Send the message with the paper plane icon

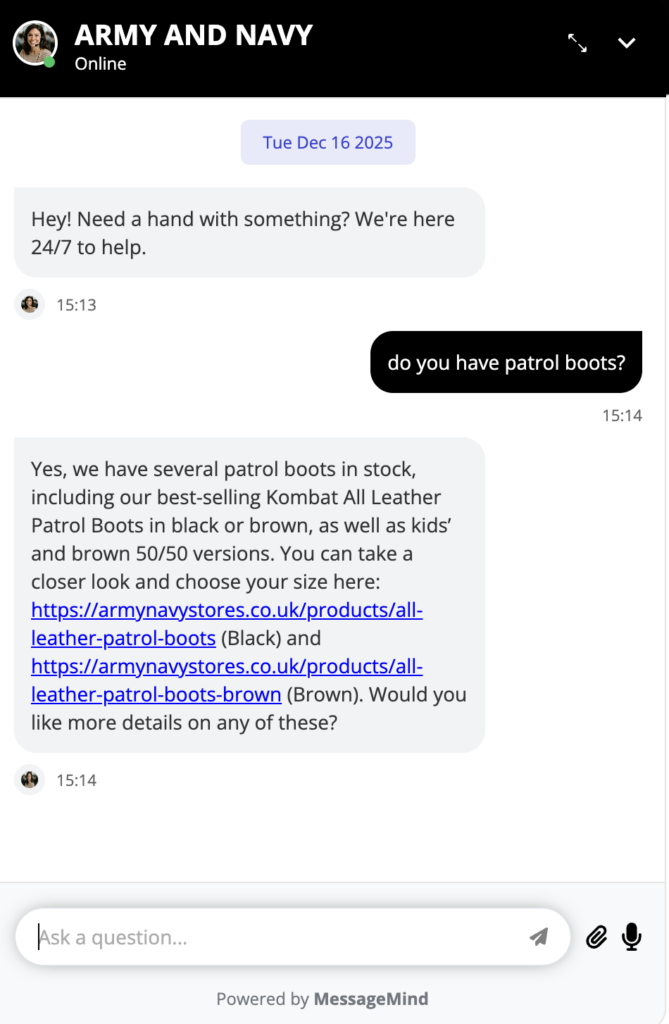tap(538, 937)
